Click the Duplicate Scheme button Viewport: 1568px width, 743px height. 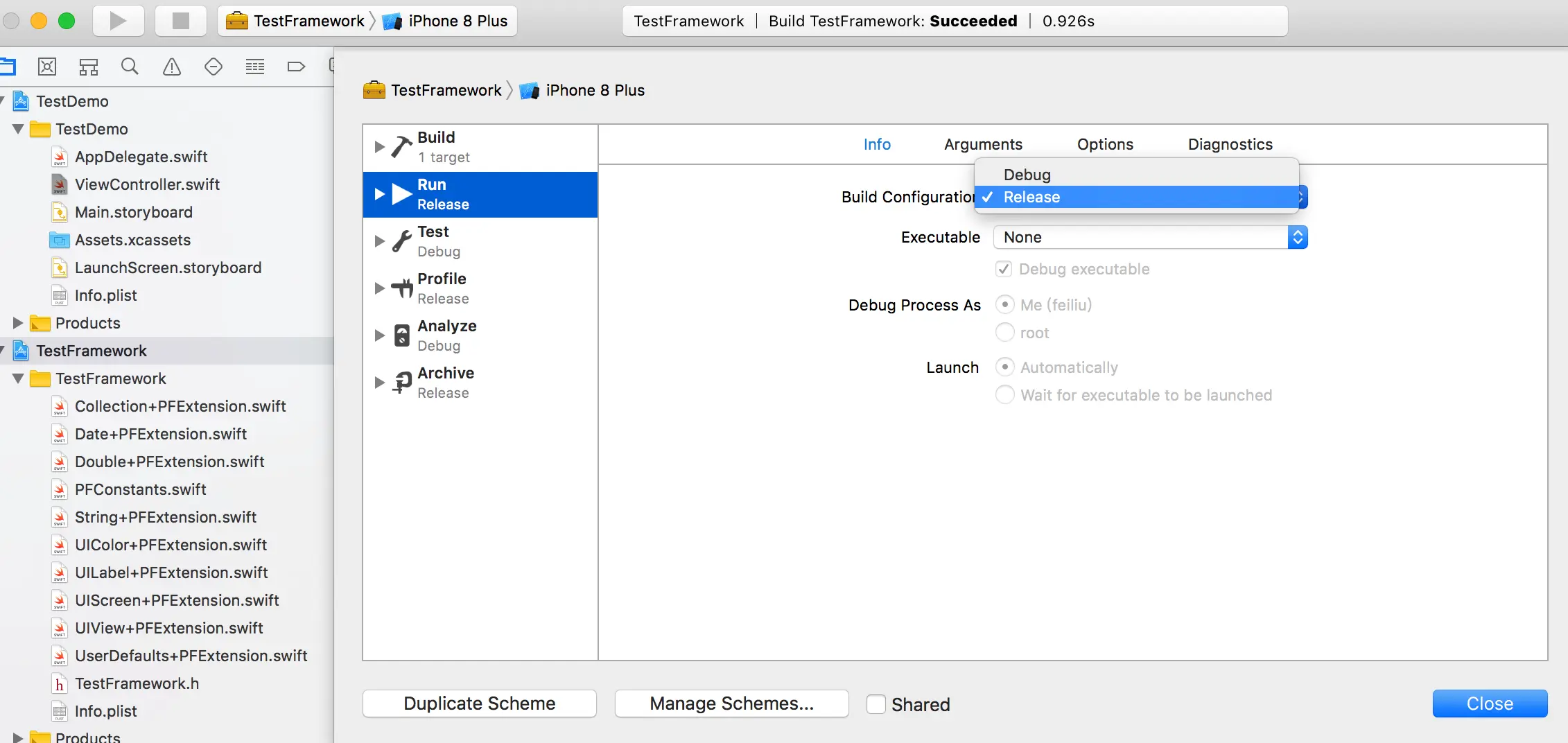pos(480,703)
